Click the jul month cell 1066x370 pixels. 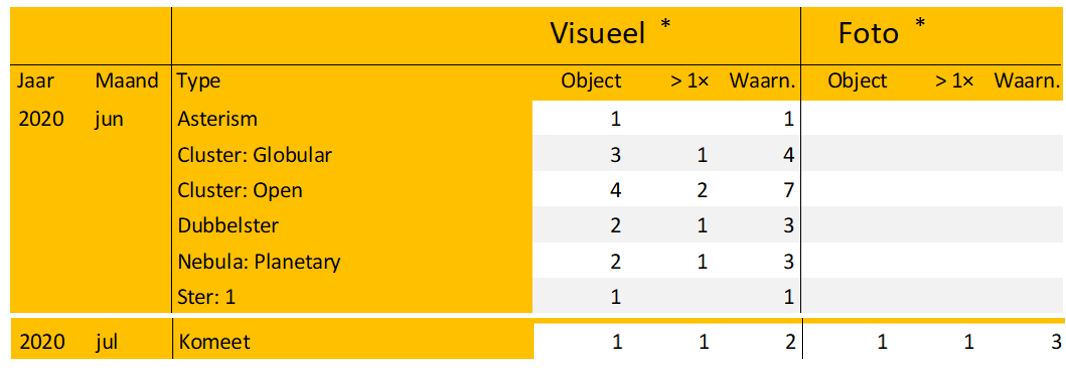[105, 342]
